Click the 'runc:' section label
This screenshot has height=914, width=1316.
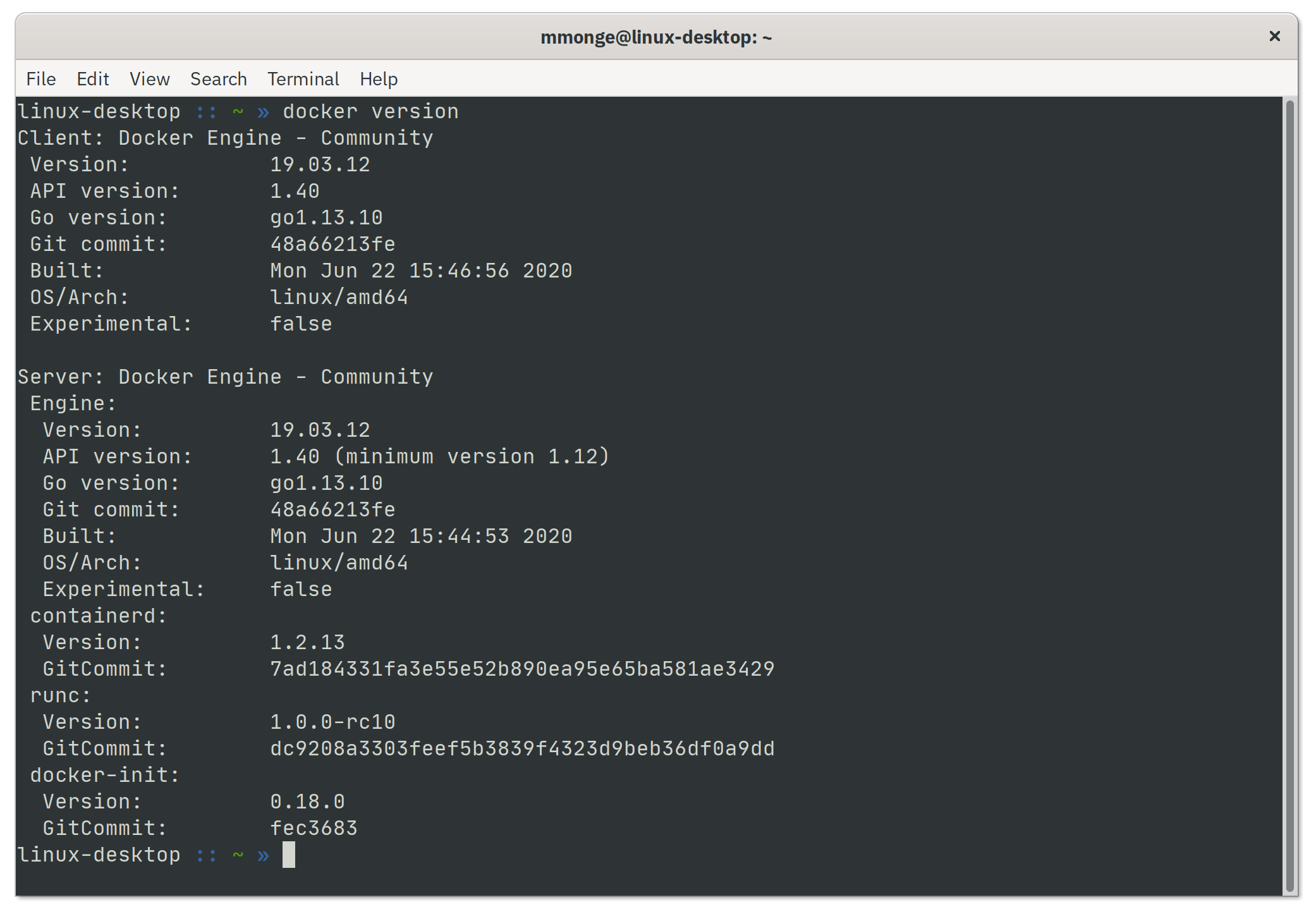(61, 696)
